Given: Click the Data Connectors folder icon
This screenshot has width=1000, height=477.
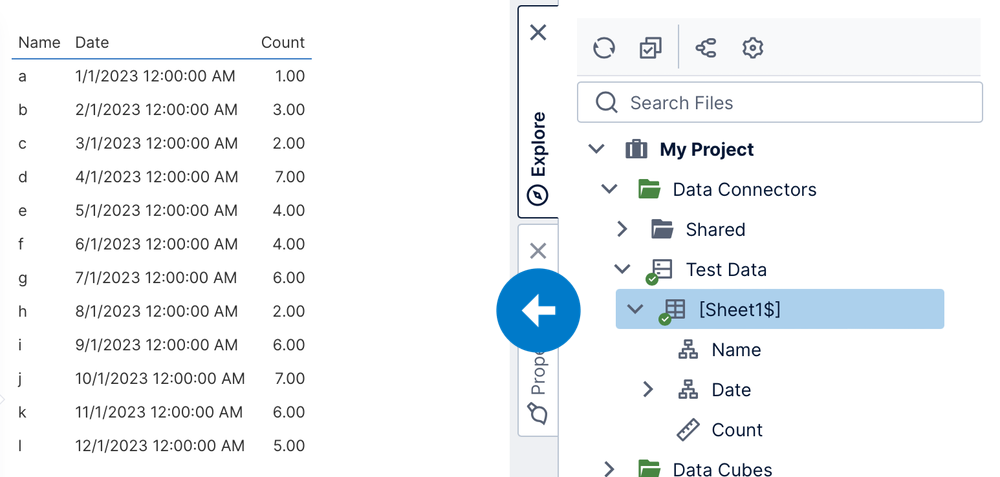Looking at the screenshot, I should [x=649, y=189].
